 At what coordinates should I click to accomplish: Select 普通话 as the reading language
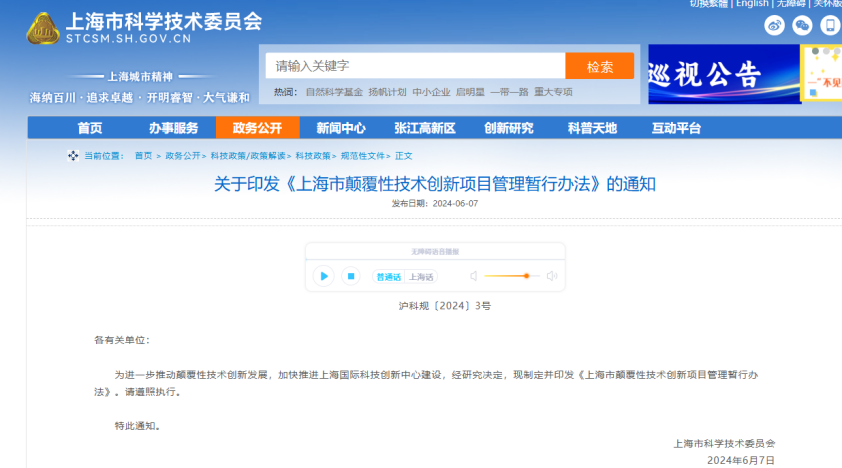pos(387,277)
